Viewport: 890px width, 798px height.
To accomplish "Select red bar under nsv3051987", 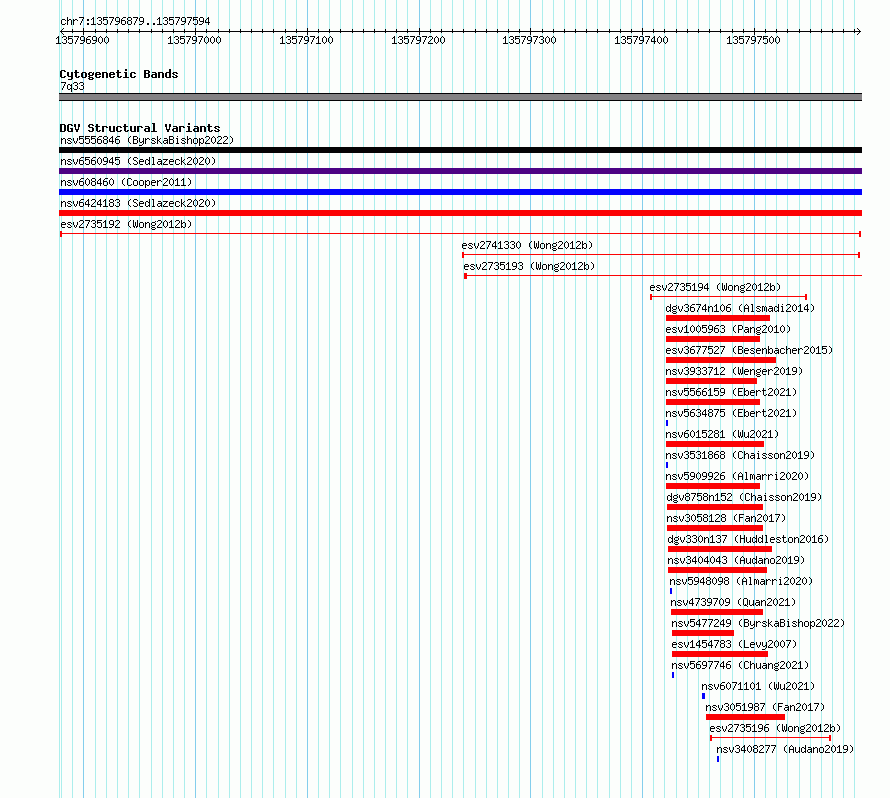I will click(746, 717).
